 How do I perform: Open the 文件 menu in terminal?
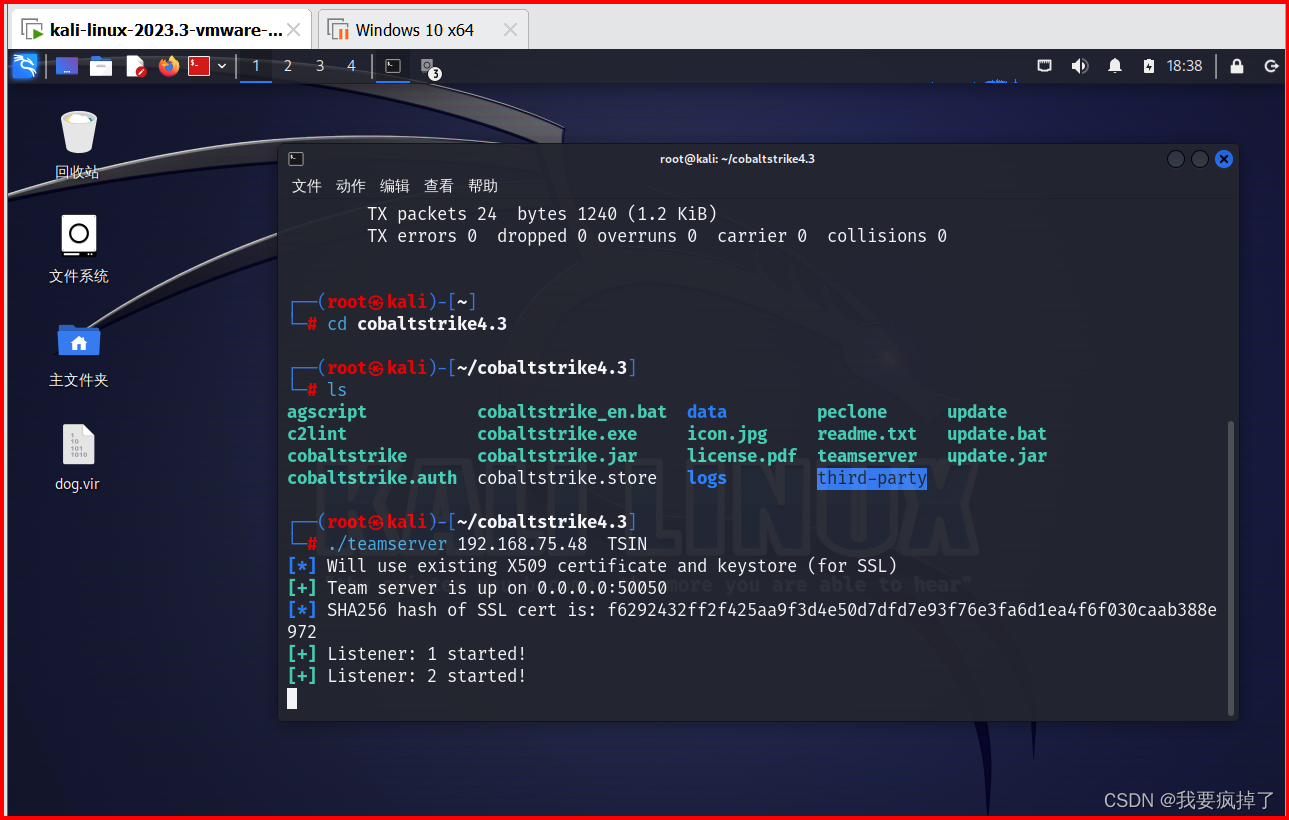click(307, 186)
